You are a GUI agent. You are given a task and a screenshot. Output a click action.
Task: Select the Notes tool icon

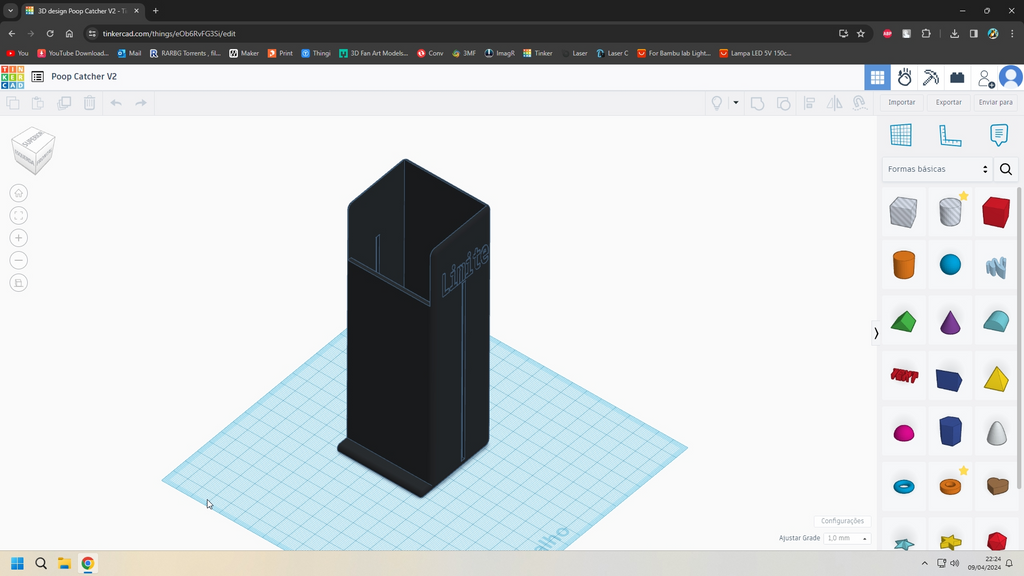click(x=999, y=135)
